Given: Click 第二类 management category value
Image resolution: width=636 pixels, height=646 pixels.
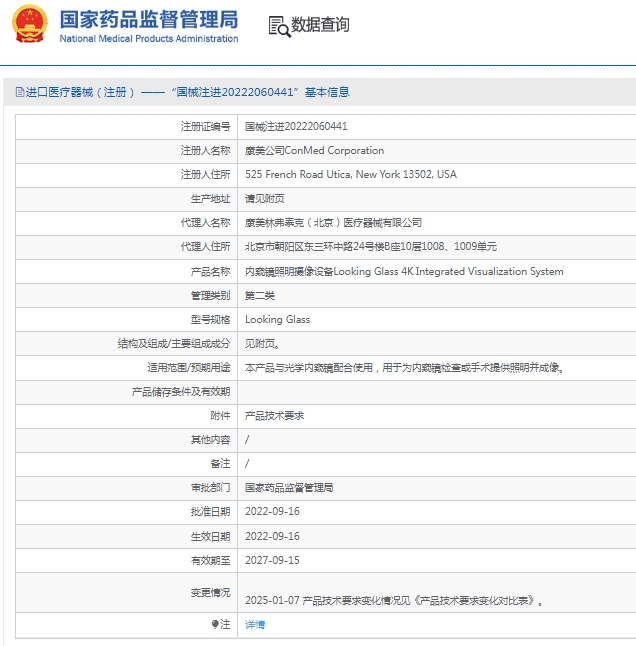Looking at the screenshot, I should point(260,295).
